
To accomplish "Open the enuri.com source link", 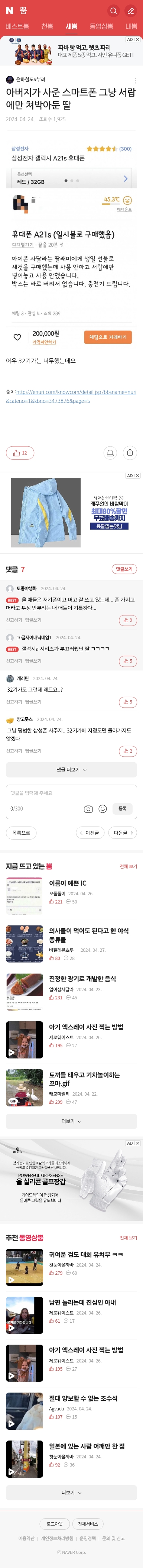I will [71, 396].
